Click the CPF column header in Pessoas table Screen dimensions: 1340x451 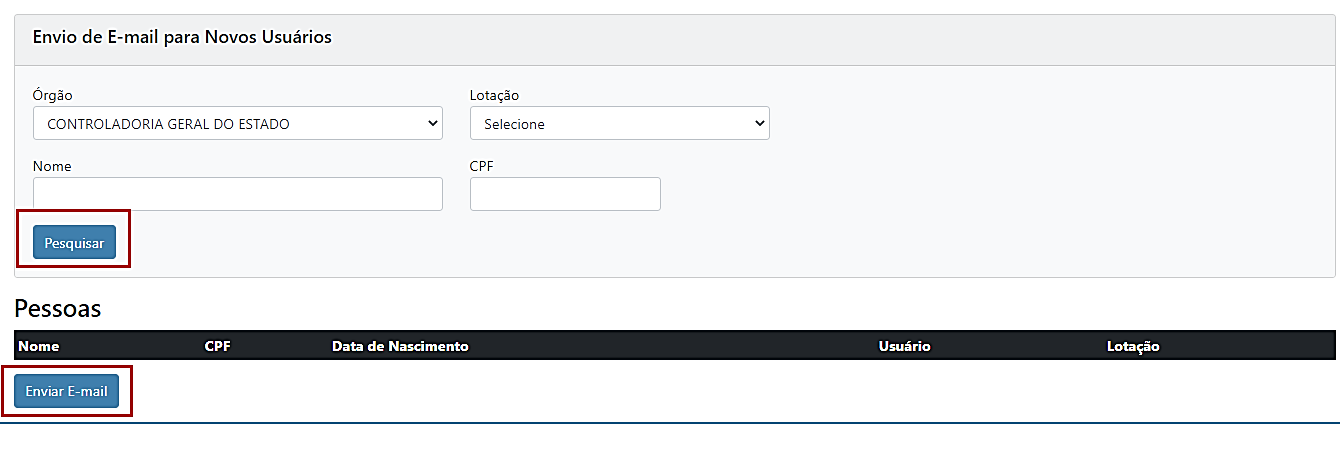(x=217, y=346)
